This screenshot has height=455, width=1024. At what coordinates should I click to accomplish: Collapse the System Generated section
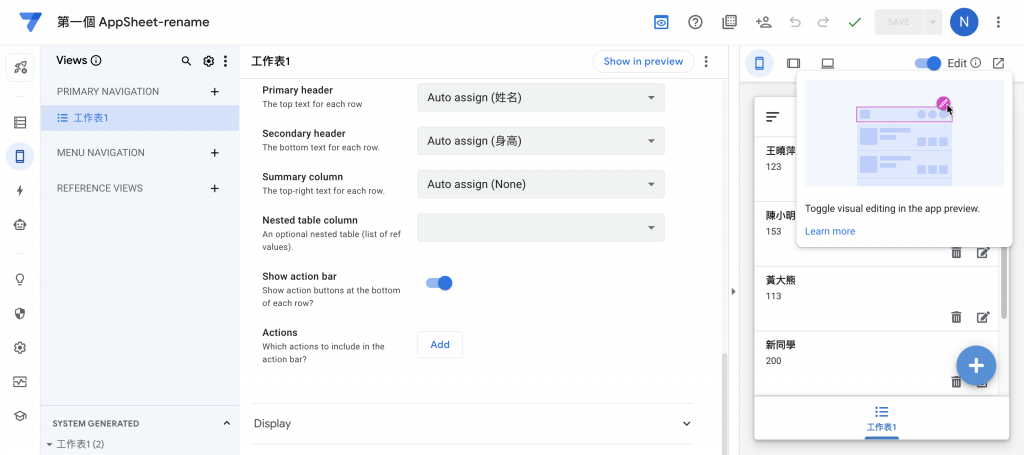226,423
